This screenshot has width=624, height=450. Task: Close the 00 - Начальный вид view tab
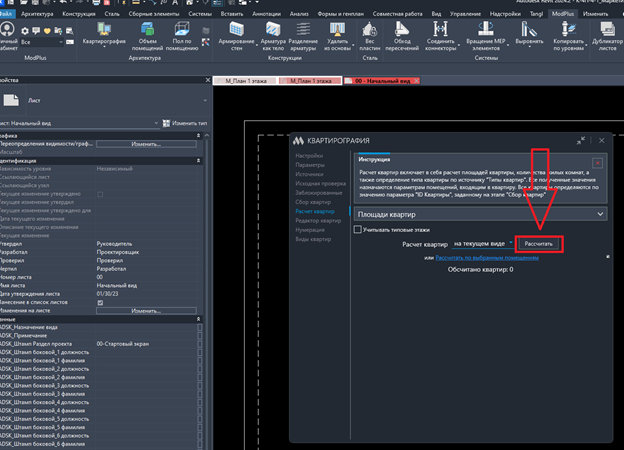point(416,81)
